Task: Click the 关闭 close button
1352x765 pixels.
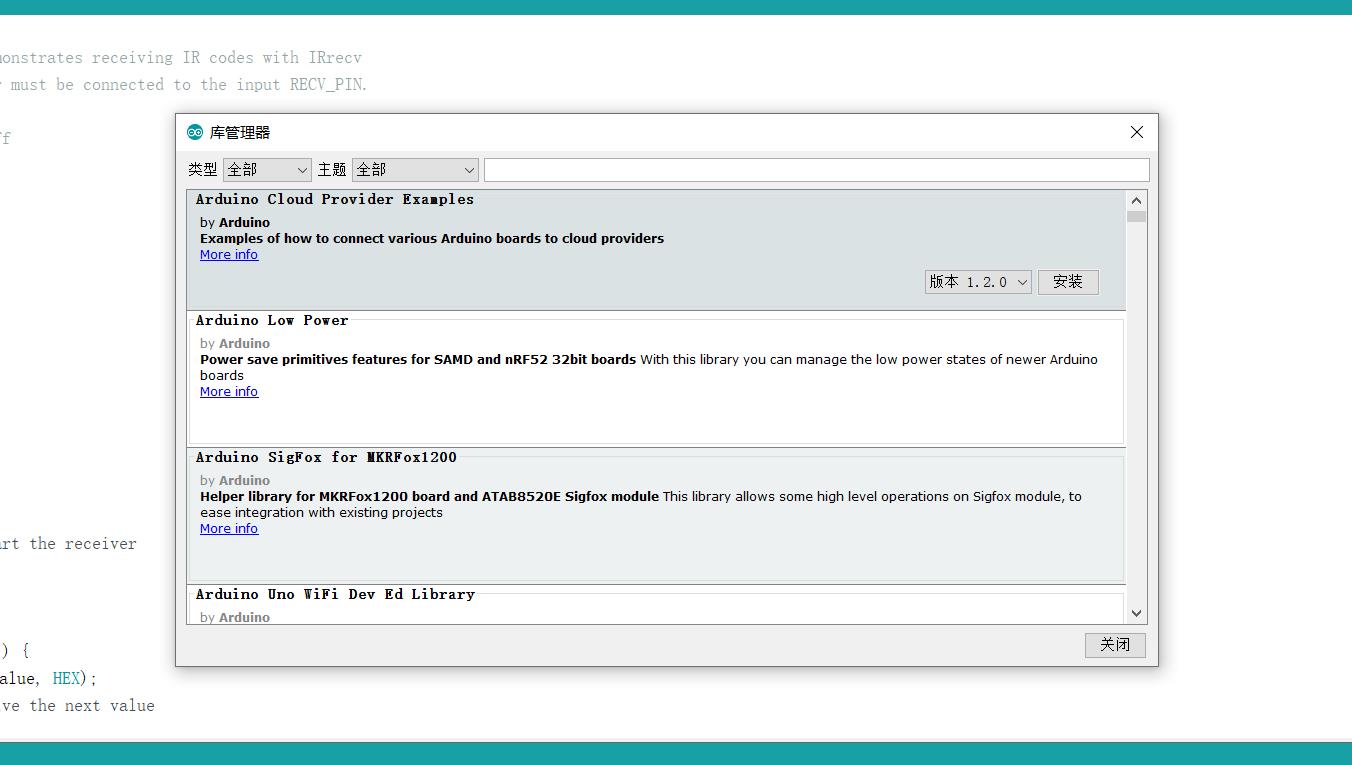Action: (x=1115, y=645)
